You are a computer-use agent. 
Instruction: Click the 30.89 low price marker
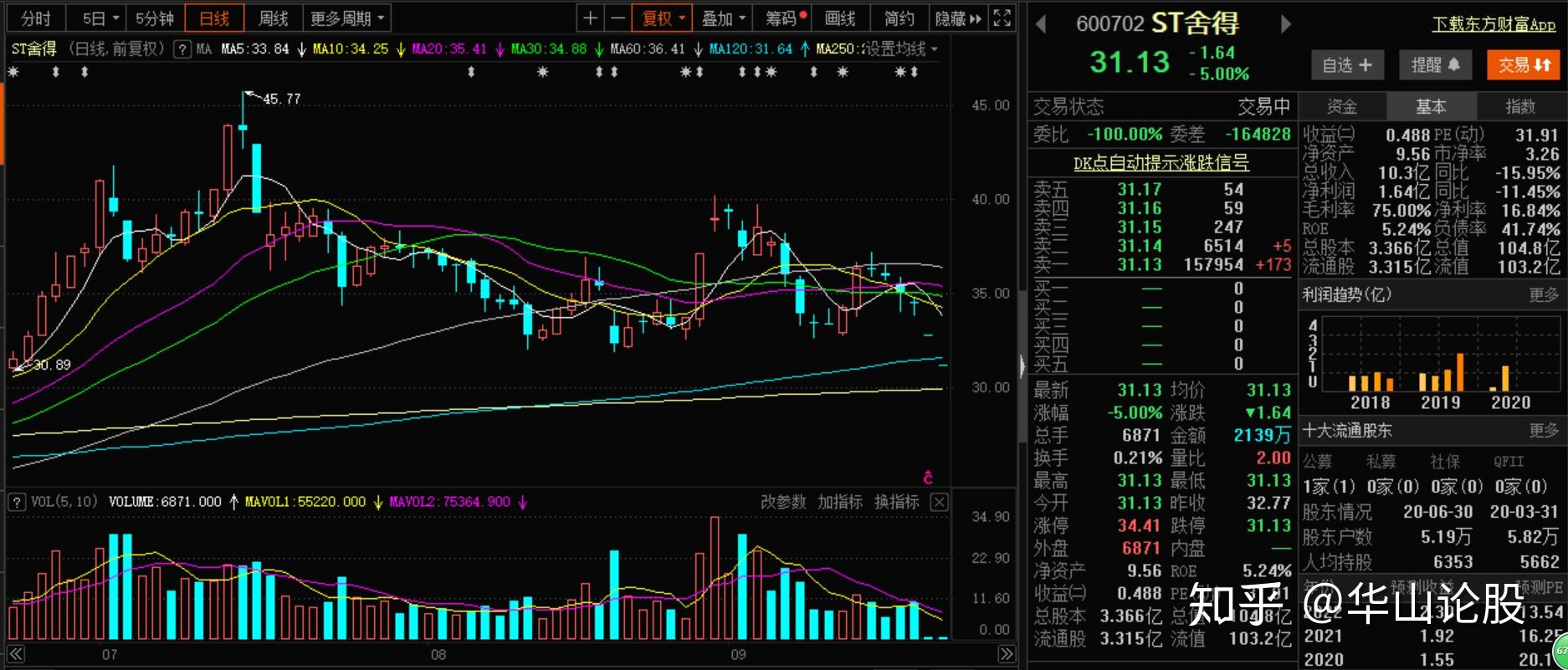pyautogui.click(x=52, y=365)
